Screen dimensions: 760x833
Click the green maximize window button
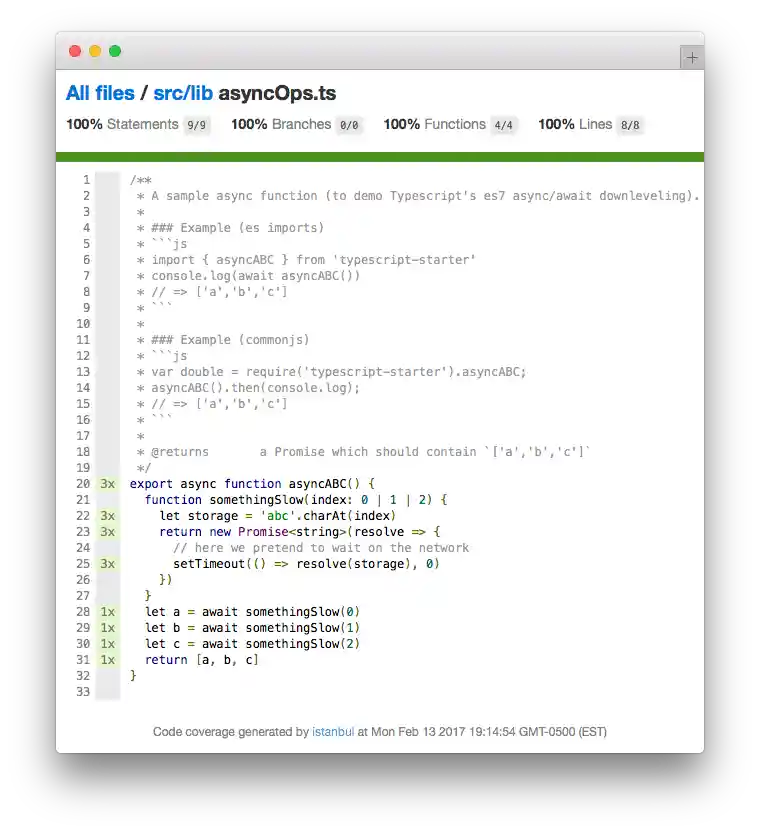coord(115,51)
